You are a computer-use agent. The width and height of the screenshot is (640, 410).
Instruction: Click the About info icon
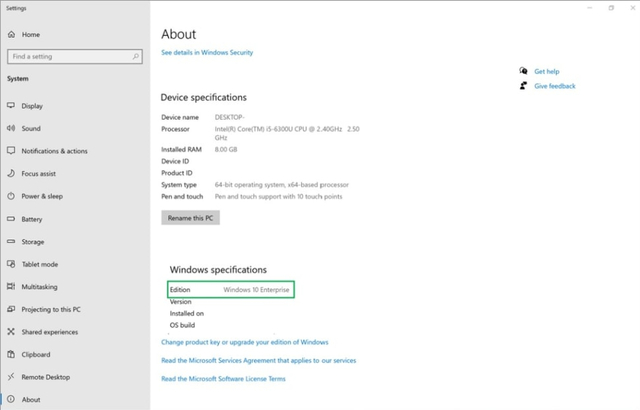coord(11,399)
